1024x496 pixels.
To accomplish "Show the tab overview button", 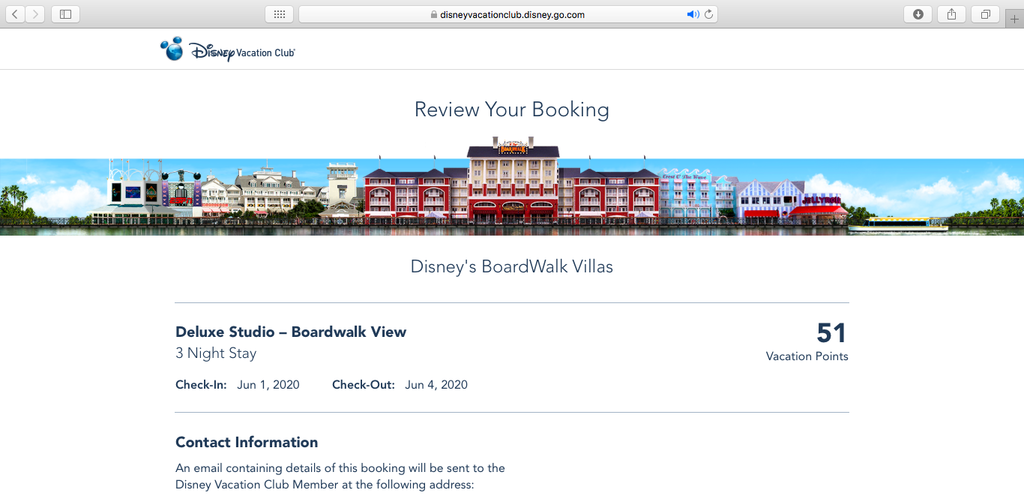I will pos(985,14).
